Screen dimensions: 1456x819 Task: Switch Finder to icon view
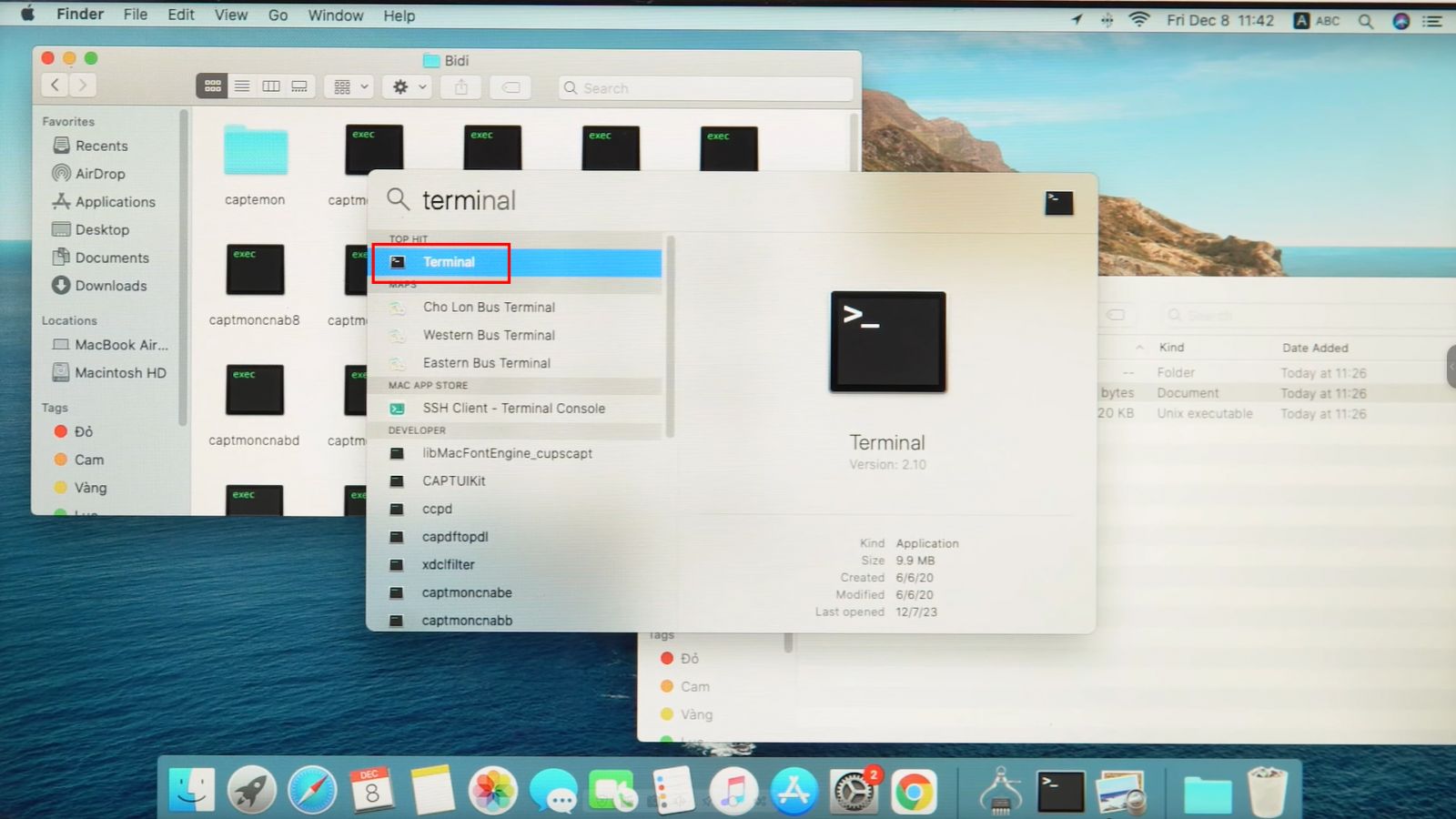(x=212, y=86)
